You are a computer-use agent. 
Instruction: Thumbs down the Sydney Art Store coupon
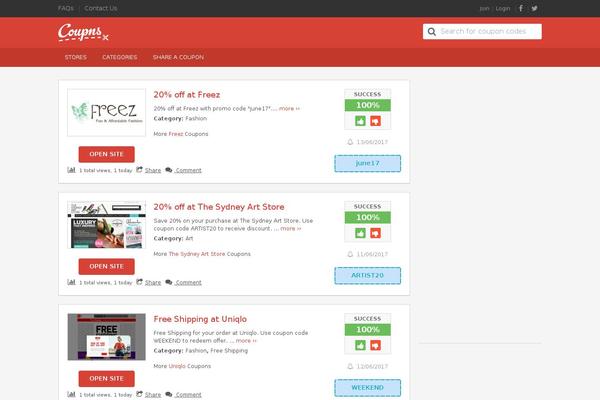375,233
